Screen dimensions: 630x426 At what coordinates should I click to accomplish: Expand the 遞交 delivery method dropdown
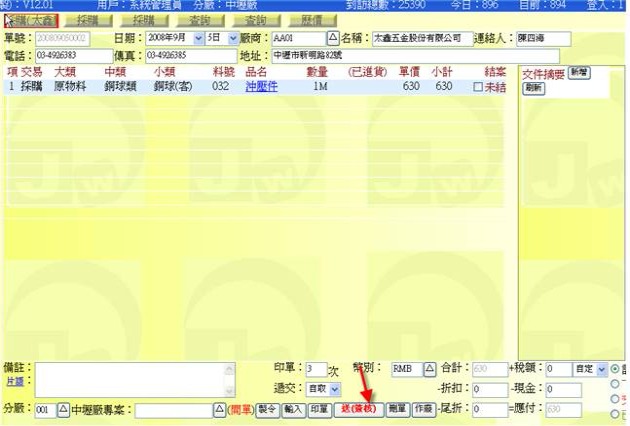tap(335, 388)
